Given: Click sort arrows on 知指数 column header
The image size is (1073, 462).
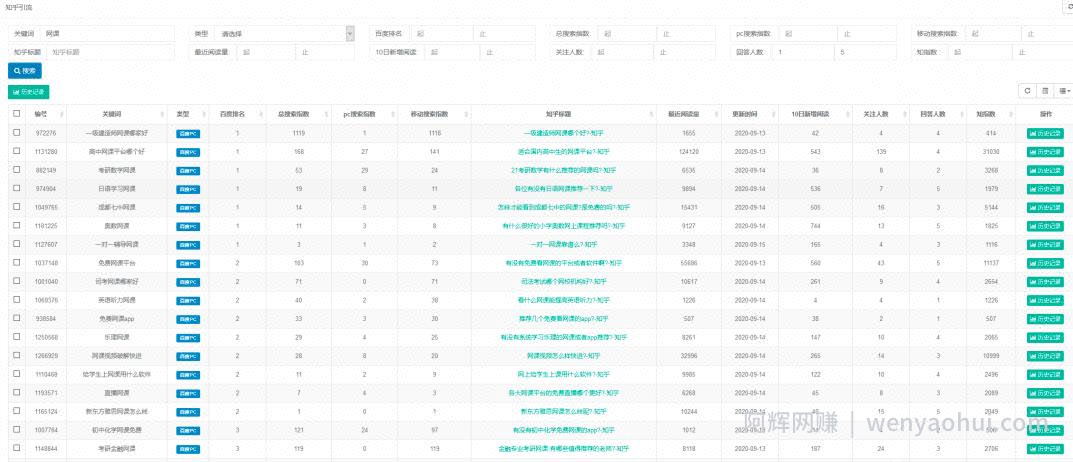Looking at the screenshot, I should point(1010,114).
